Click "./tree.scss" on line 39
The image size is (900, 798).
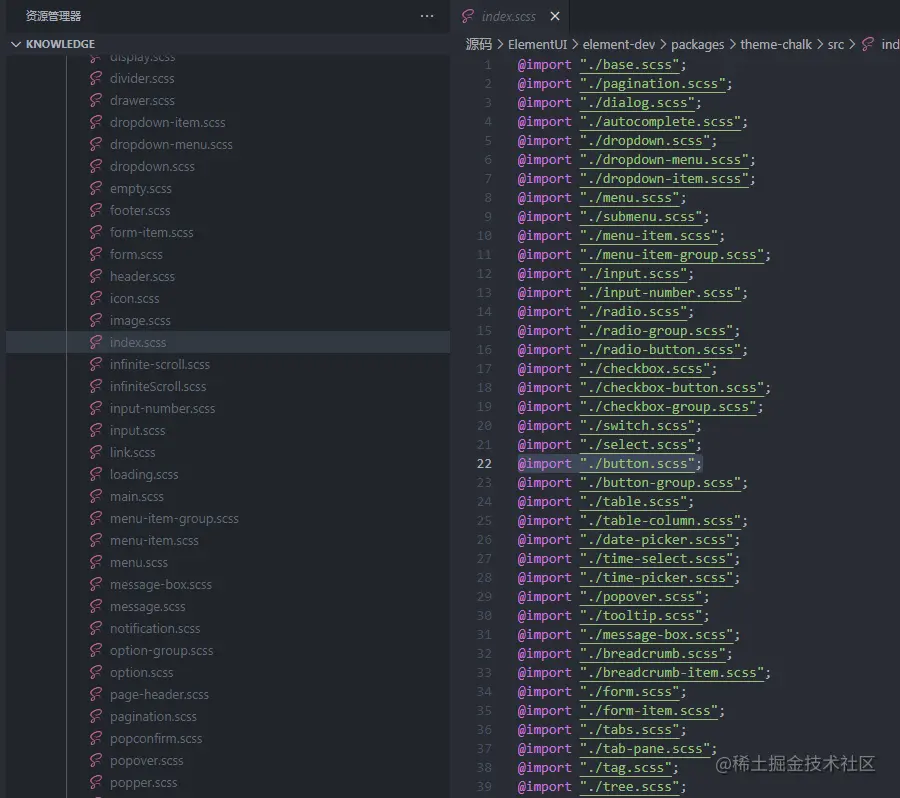629,787
